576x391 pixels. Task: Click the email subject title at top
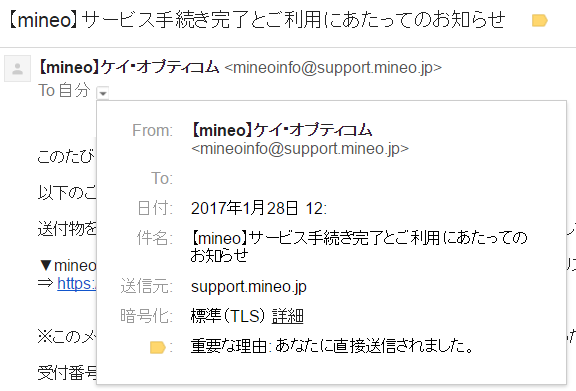(x=256, y=20)
